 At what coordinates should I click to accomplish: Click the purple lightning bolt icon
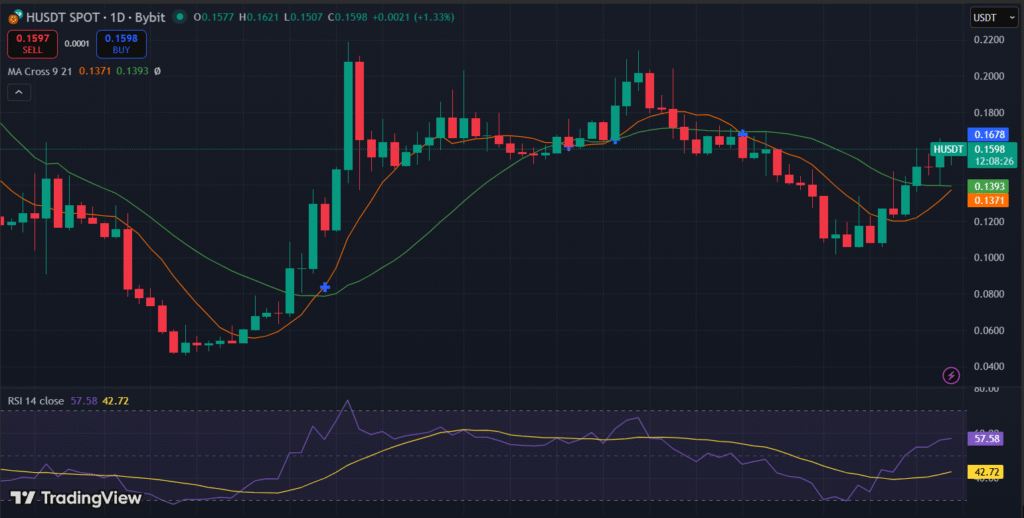(951, 375)
